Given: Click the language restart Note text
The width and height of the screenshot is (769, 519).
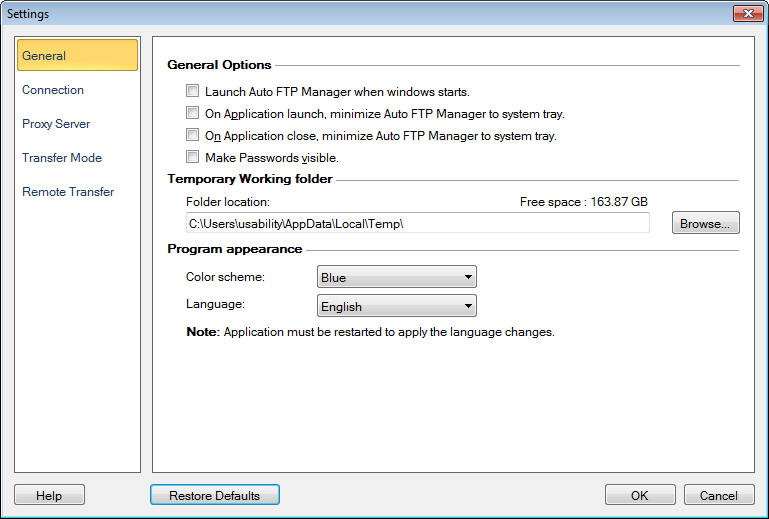Looking at the screenshot, I should (370, 332).
